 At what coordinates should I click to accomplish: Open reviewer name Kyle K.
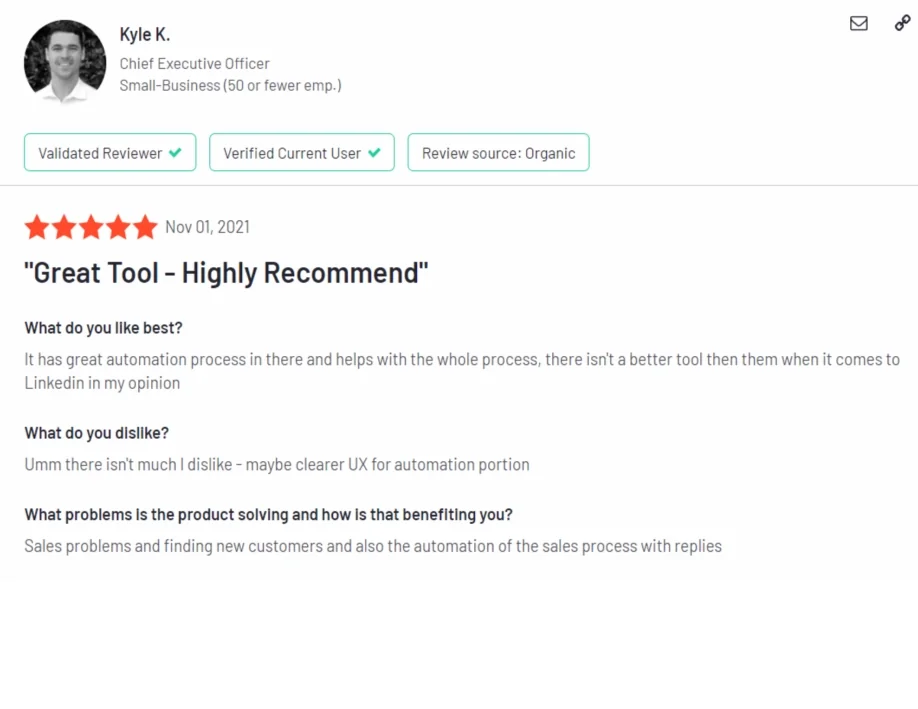click(x=145, y=35)
